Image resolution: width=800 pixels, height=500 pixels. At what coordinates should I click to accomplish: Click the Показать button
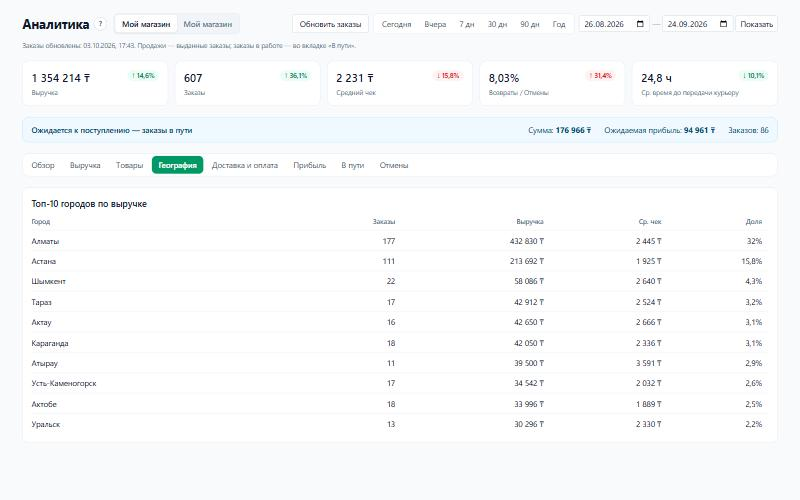coord(757,24)
